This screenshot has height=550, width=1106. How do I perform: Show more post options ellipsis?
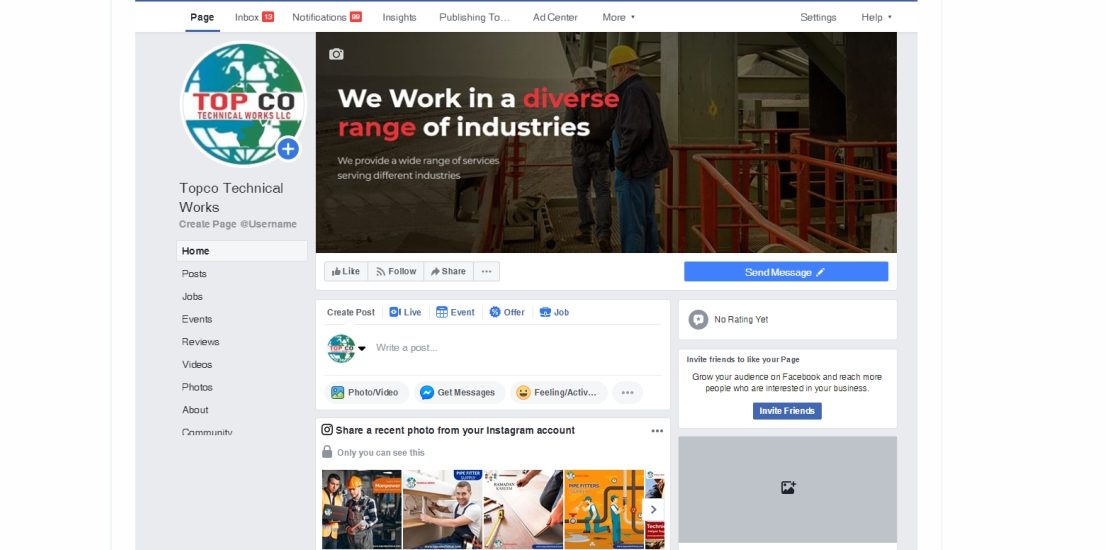(x=628, y=393)
